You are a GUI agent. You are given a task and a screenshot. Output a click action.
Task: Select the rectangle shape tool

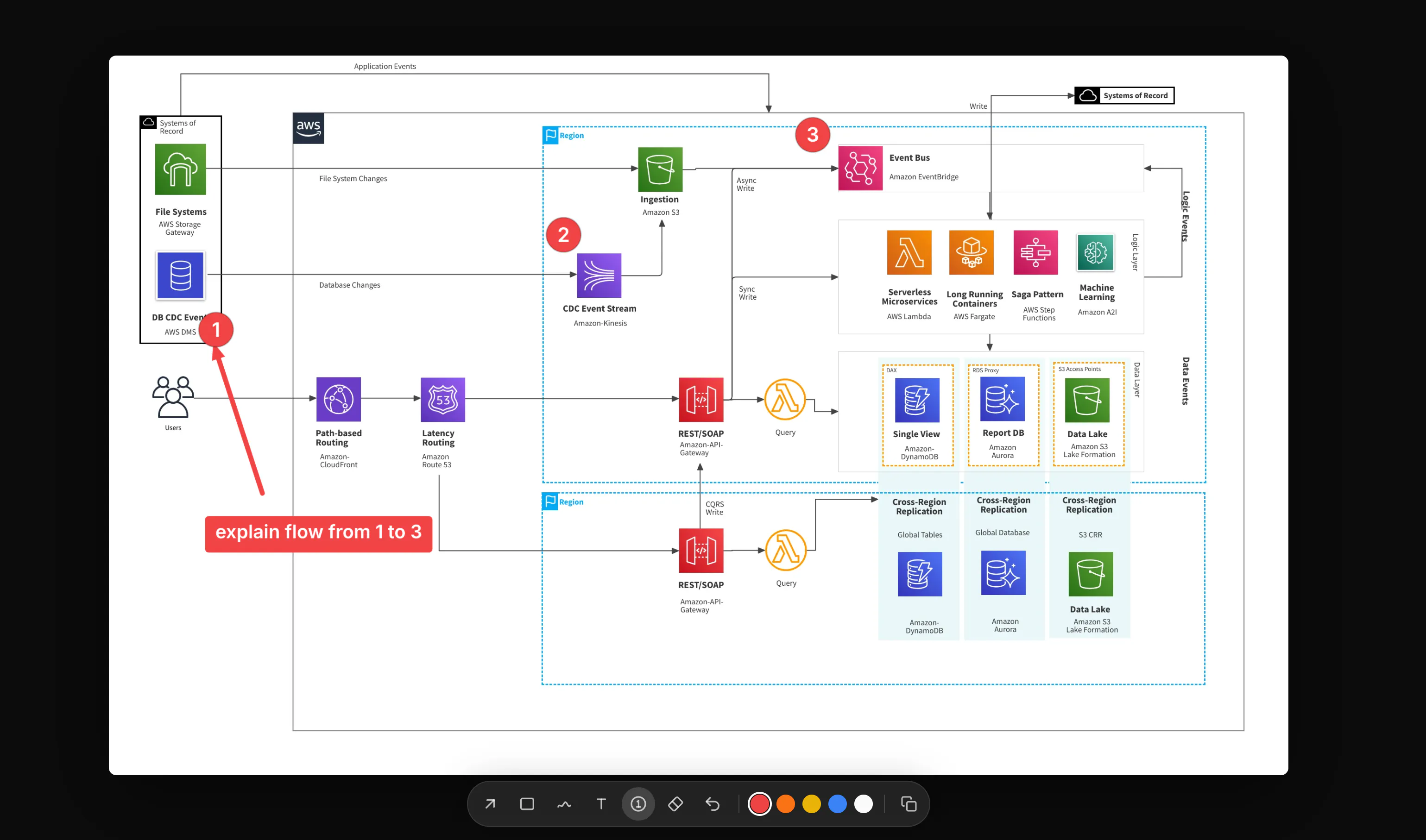pyautogui.click(x=527, y=804)
